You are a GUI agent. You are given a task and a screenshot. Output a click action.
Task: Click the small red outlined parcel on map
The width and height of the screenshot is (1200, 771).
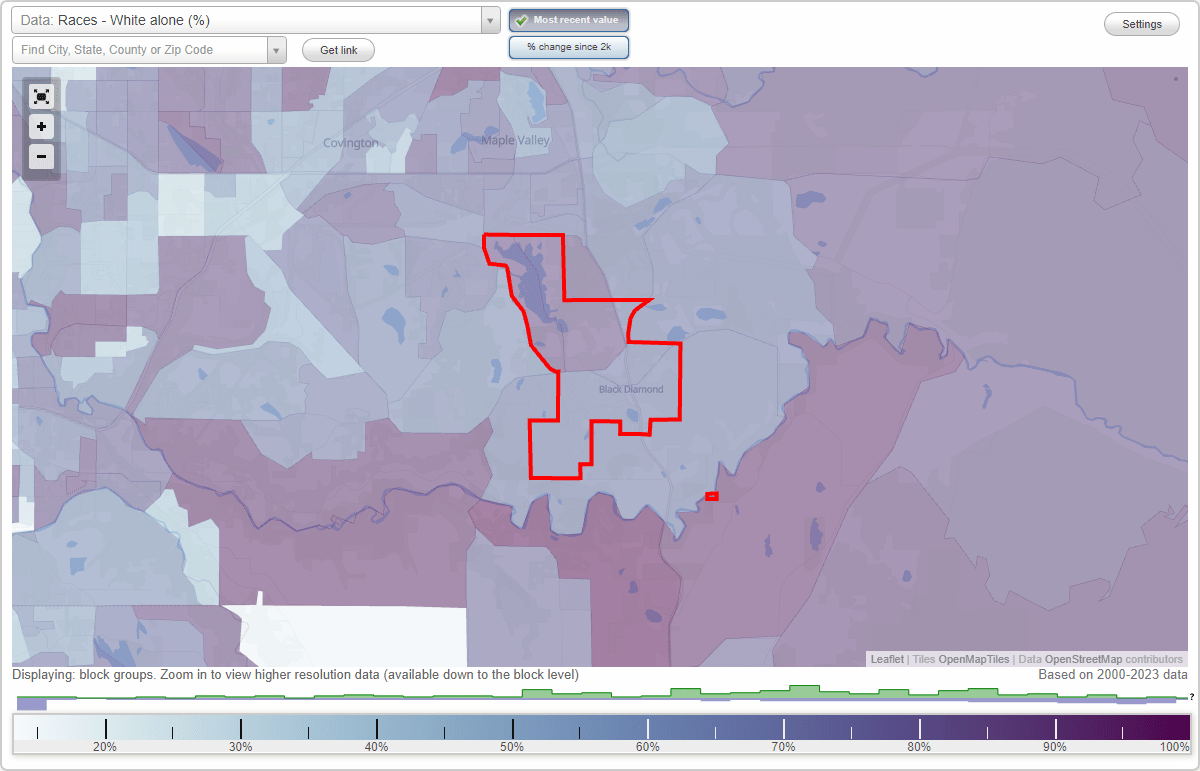pyautogui.click(x=711, y=496)
